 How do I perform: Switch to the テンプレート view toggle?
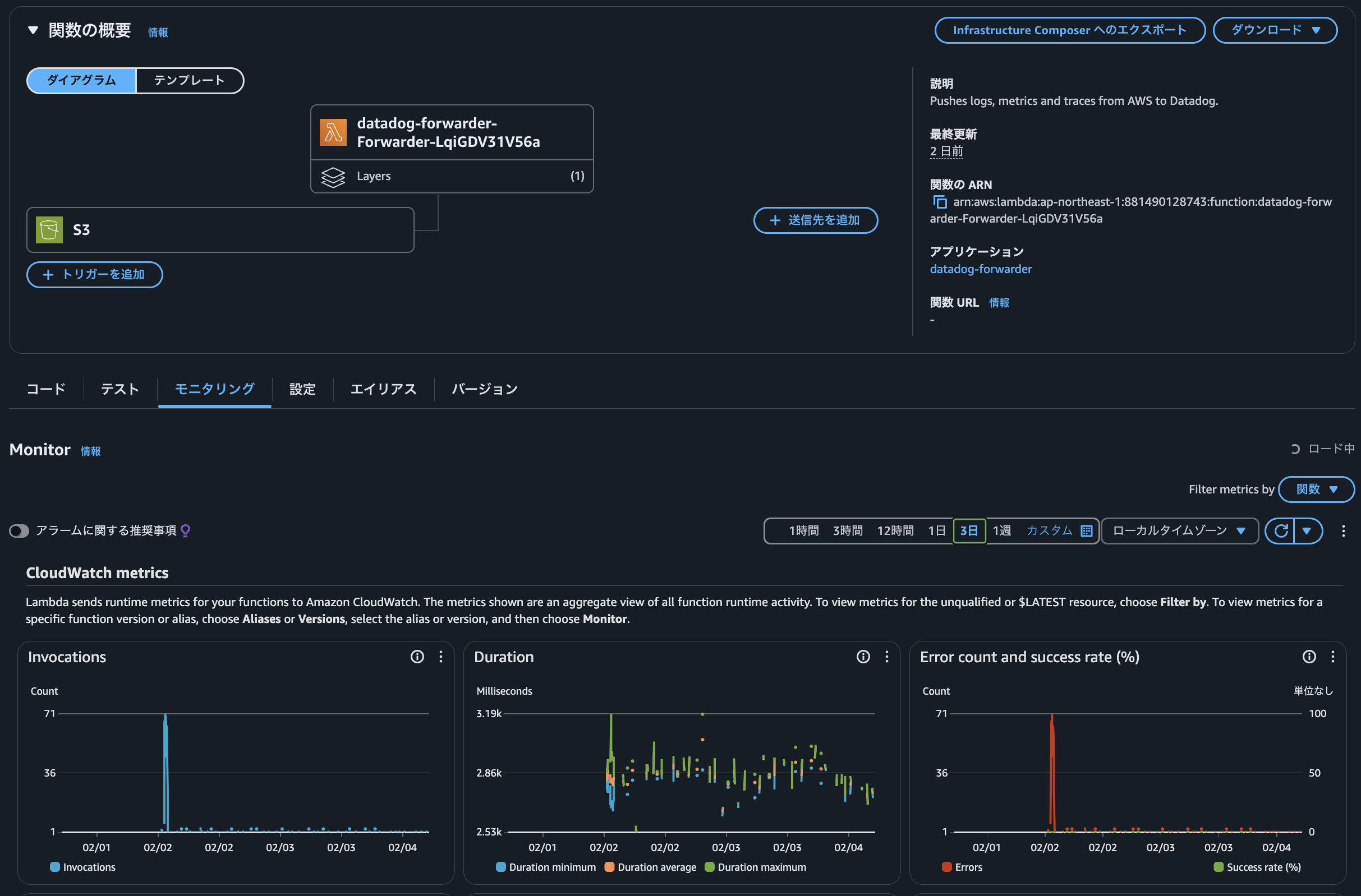[190, 81]
